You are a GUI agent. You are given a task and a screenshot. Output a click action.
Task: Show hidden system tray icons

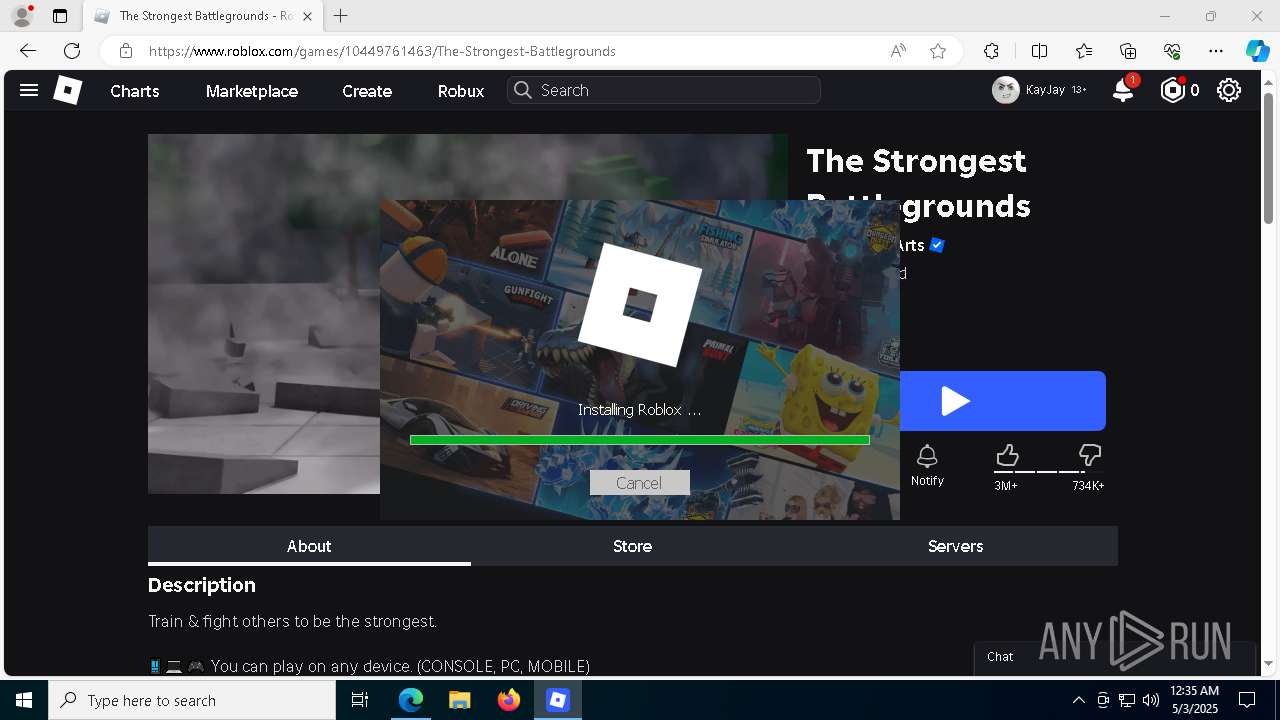click(1078, 700)
